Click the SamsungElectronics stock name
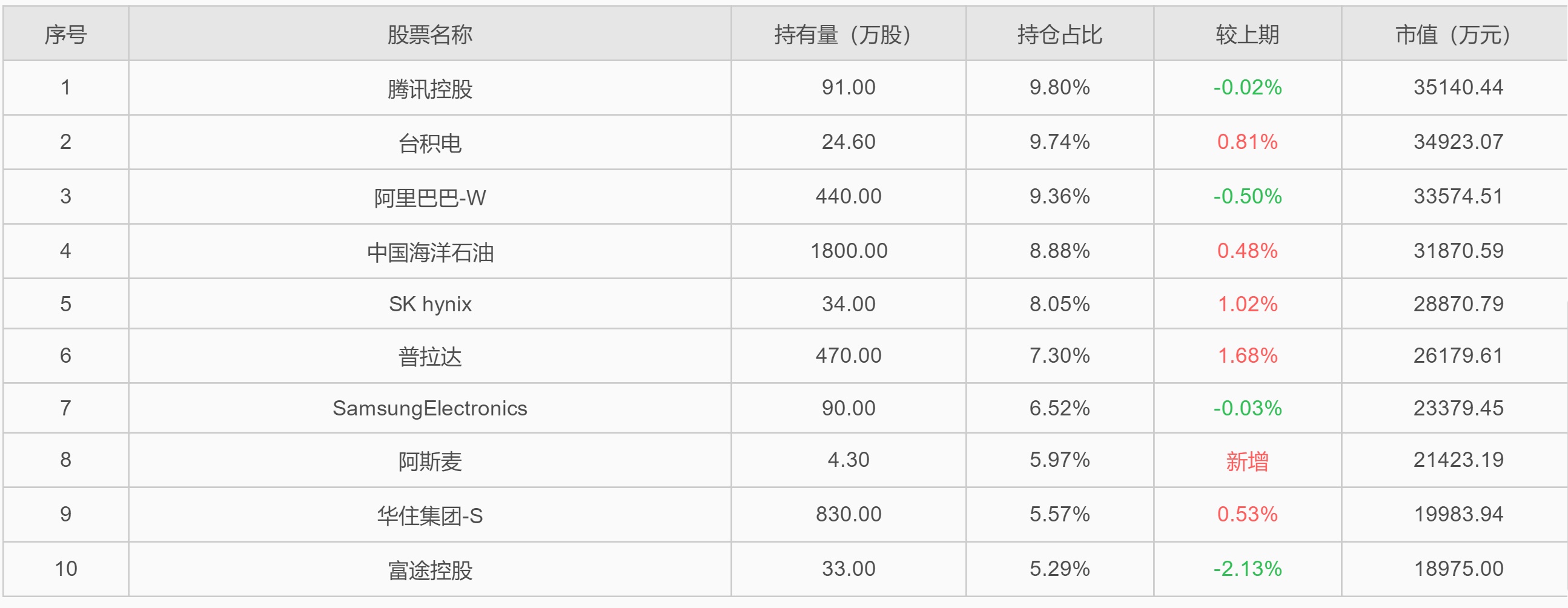The height and width of the screenshot is (608, 1568). click(x=430, y=408)
